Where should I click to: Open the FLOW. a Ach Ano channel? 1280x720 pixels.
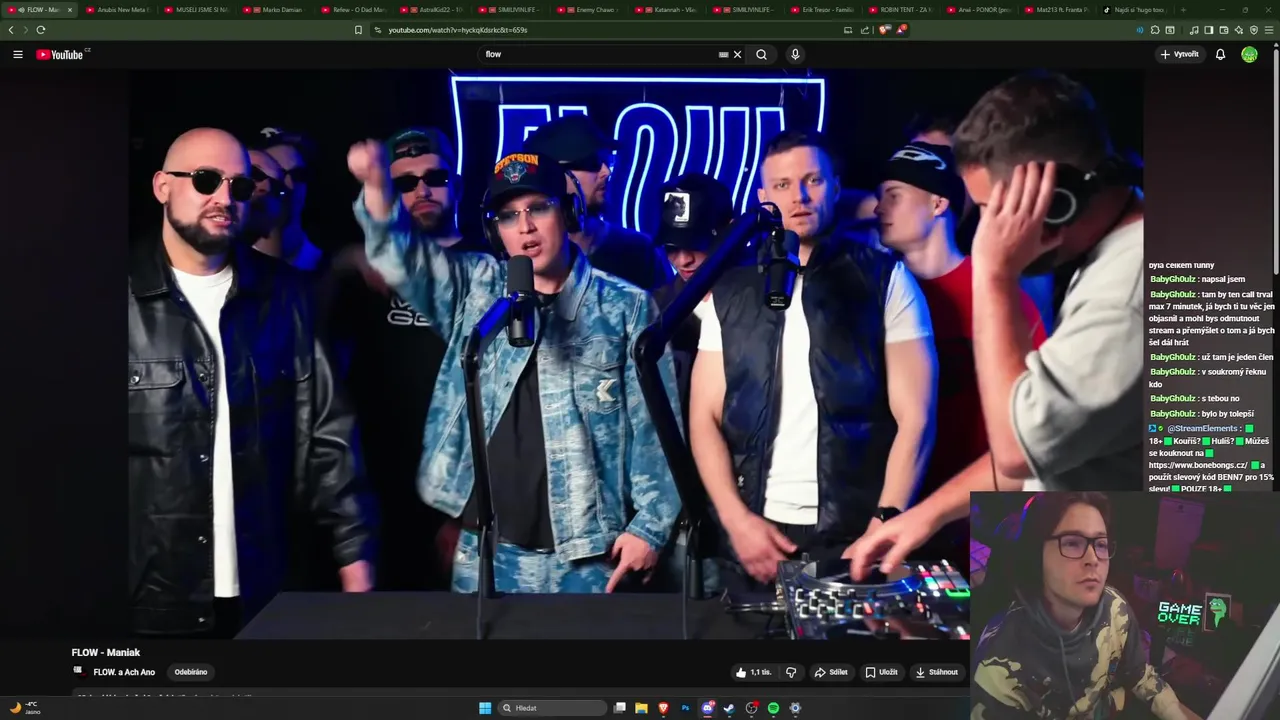[124, 672]
